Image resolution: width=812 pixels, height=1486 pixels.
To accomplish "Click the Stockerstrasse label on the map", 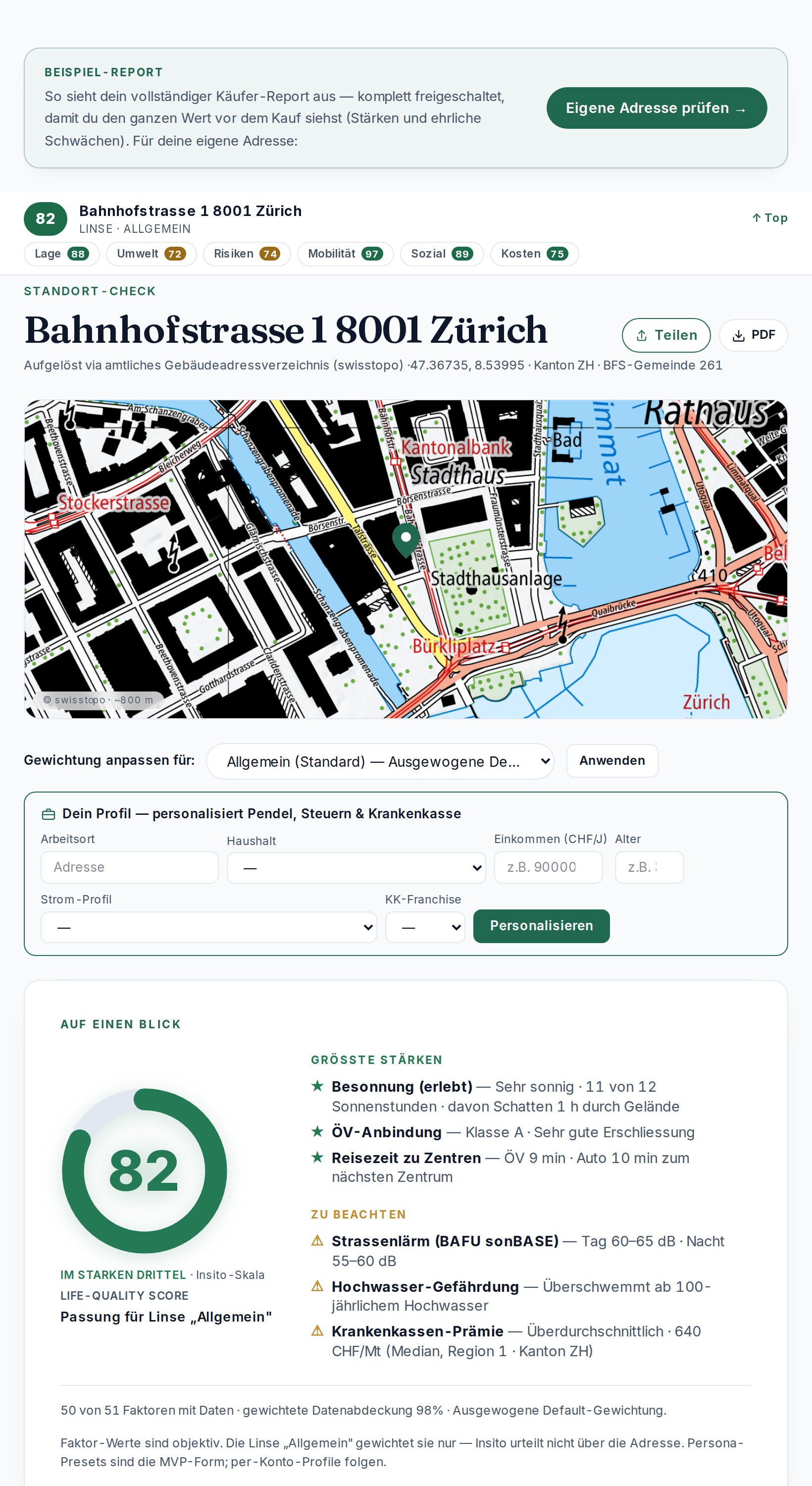I will coord(114,502).
